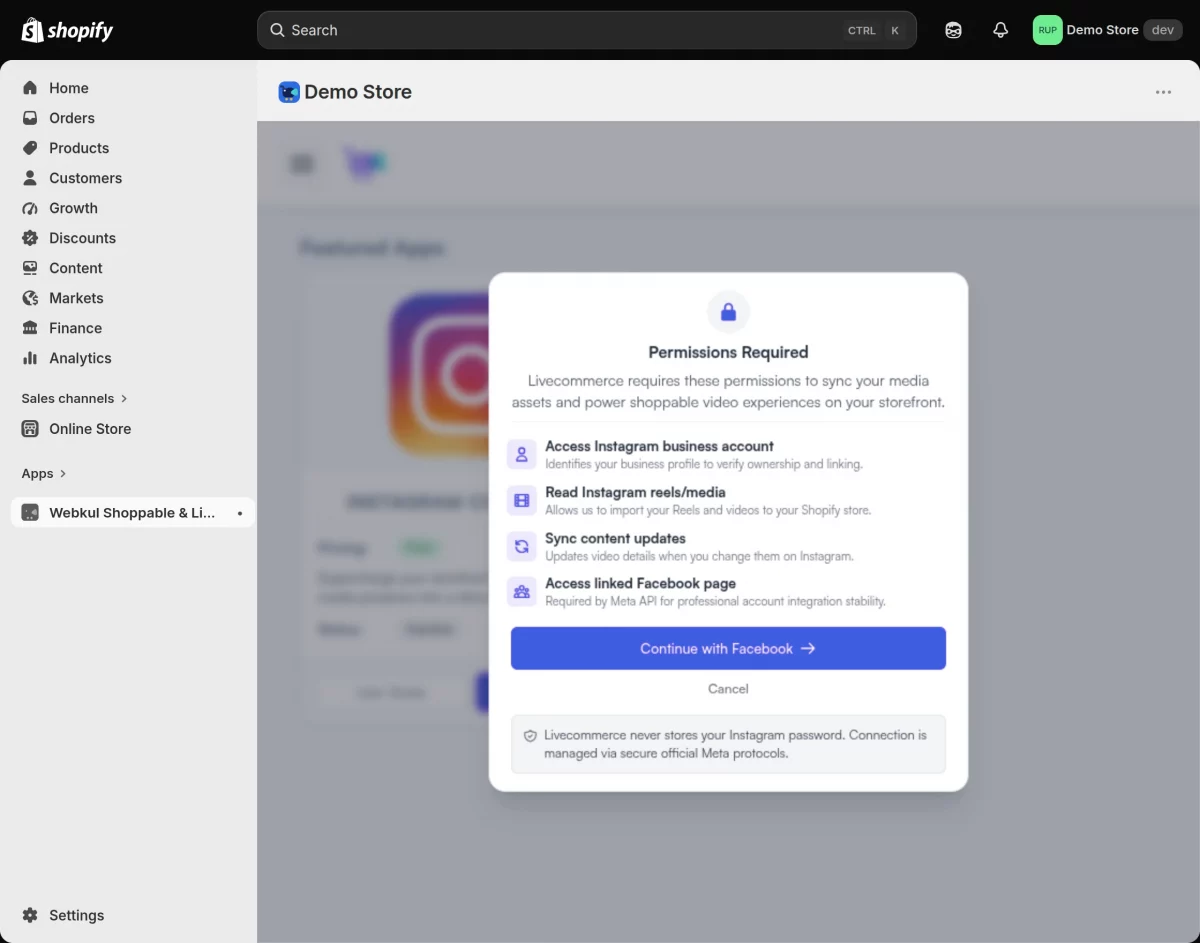Screen dimensions: 1200x943
Task: Click the Shopify logo
Action: 67,30
